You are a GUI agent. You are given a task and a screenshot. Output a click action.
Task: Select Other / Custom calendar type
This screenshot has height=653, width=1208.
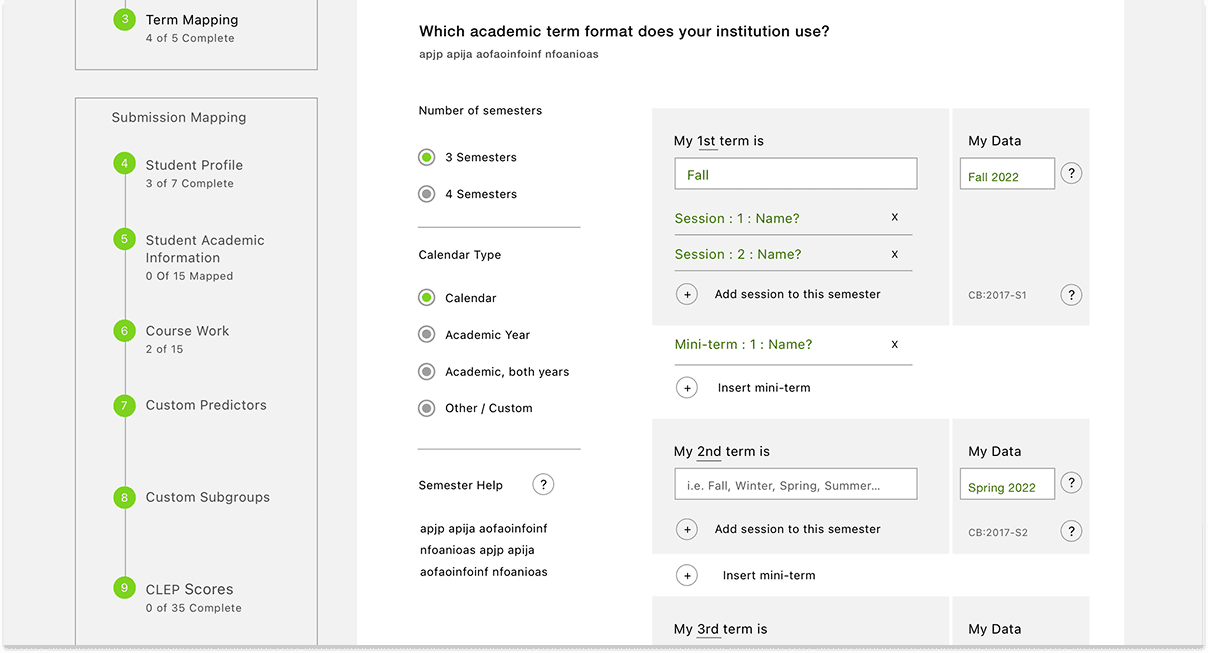pyautogui.click(x=427, y=408)
